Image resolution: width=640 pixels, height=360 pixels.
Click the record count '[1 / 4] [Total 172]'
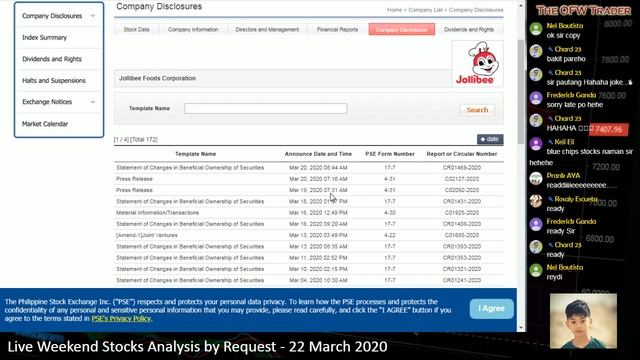(136, 140)
